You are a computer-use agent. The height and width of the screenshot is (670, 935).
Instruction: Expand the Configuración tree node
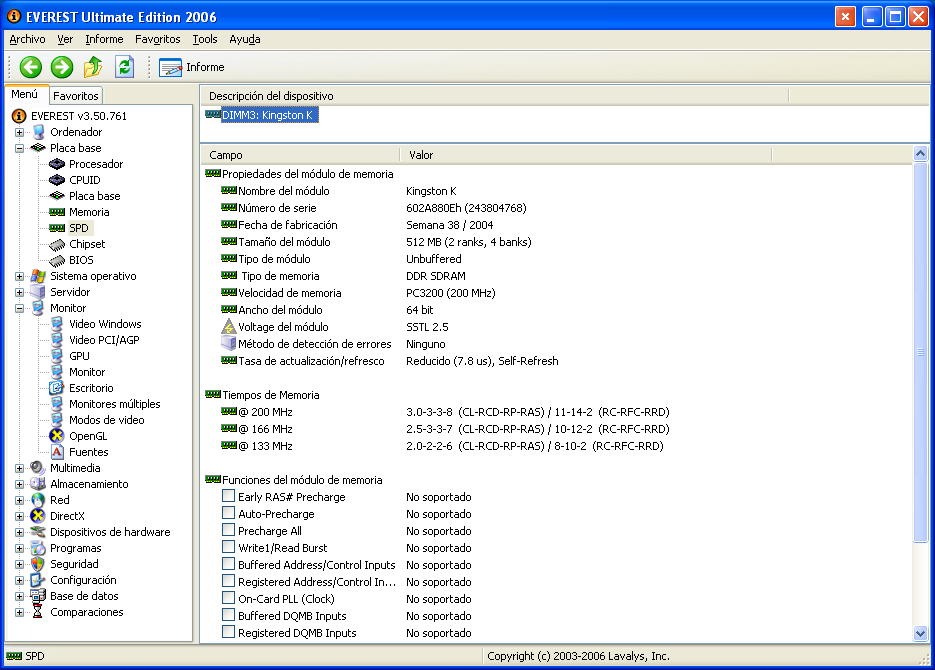[x=20, y=581]
